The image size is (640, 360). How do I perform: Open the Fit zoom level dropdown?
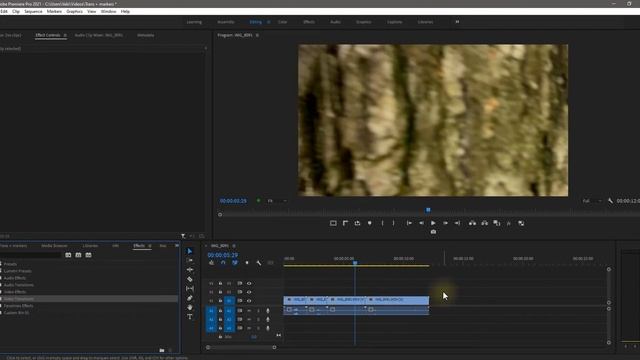point(277,201)
